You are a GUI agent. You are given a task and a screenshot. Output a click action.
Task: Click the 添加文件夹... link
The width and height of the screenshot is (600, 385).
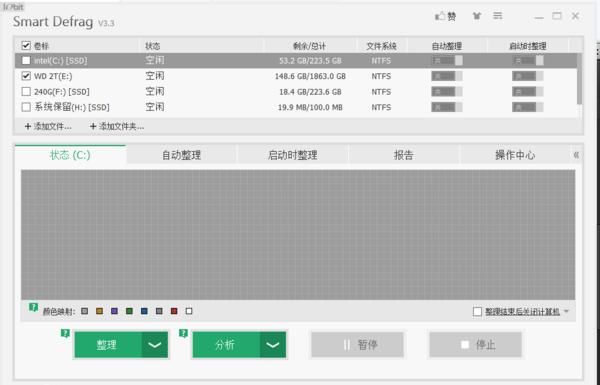(x=117, y=126)
